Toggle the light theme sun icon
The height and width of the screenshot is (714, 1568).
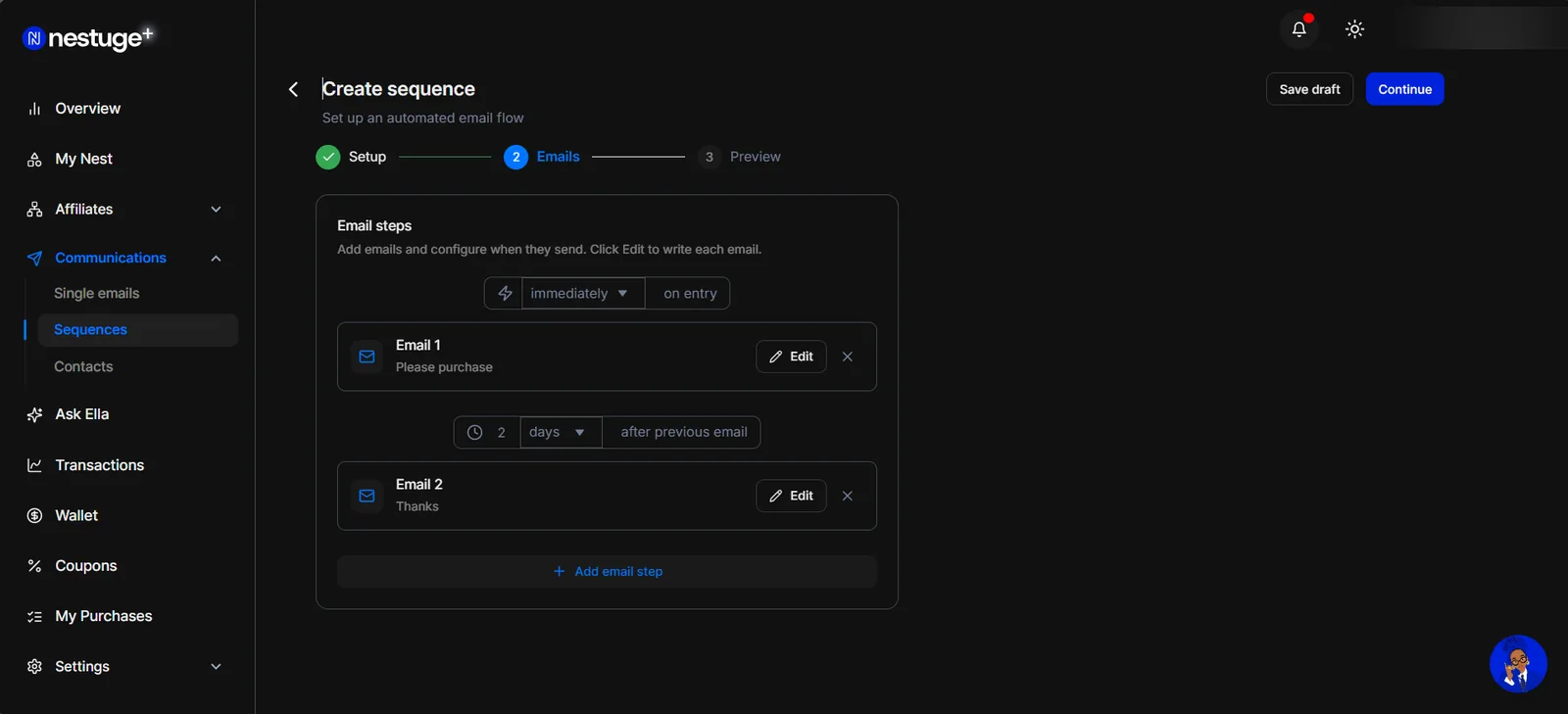(x=1354, y=29)
